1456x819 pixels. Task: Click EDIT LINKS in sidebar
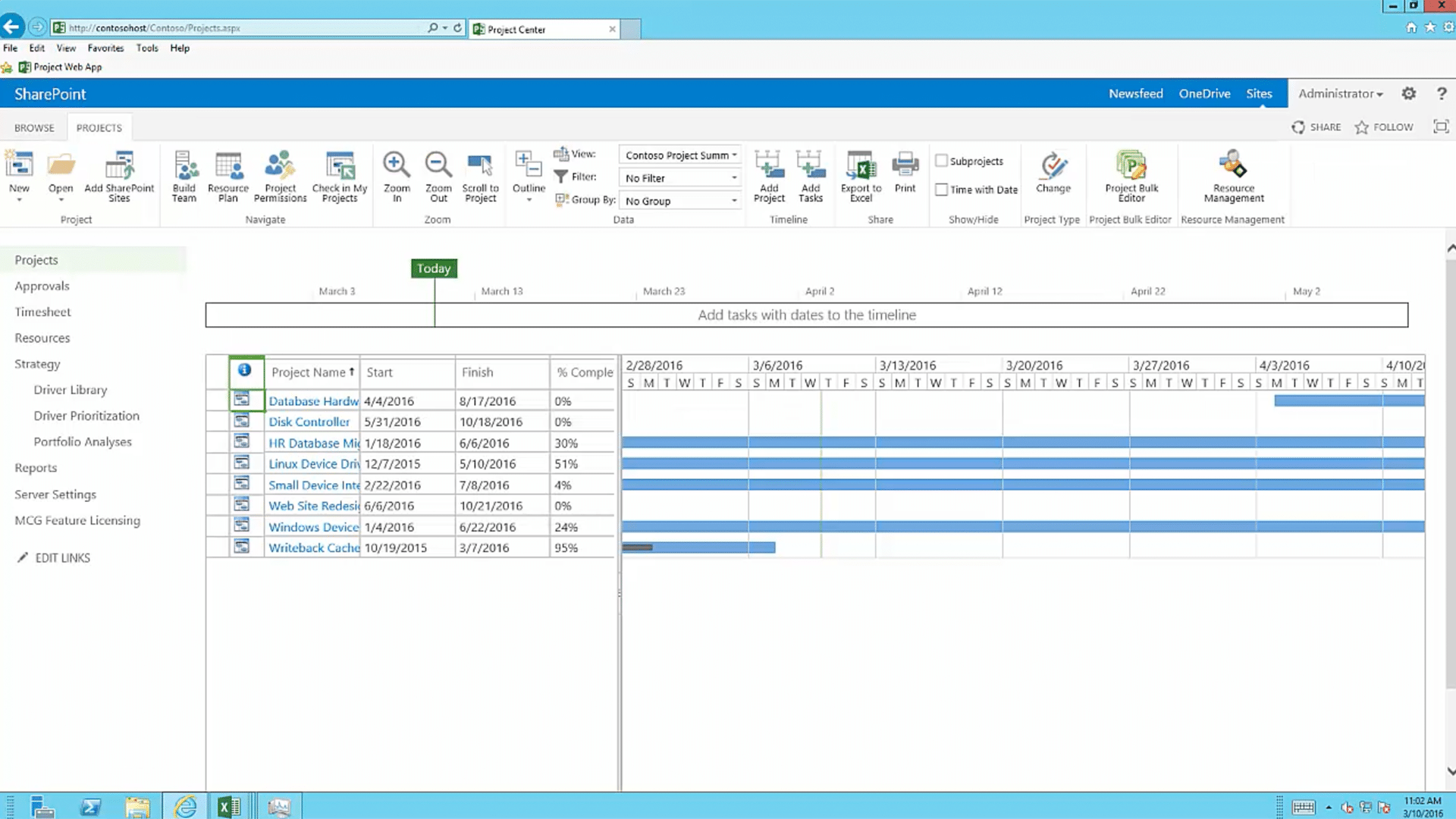(53, 557)
